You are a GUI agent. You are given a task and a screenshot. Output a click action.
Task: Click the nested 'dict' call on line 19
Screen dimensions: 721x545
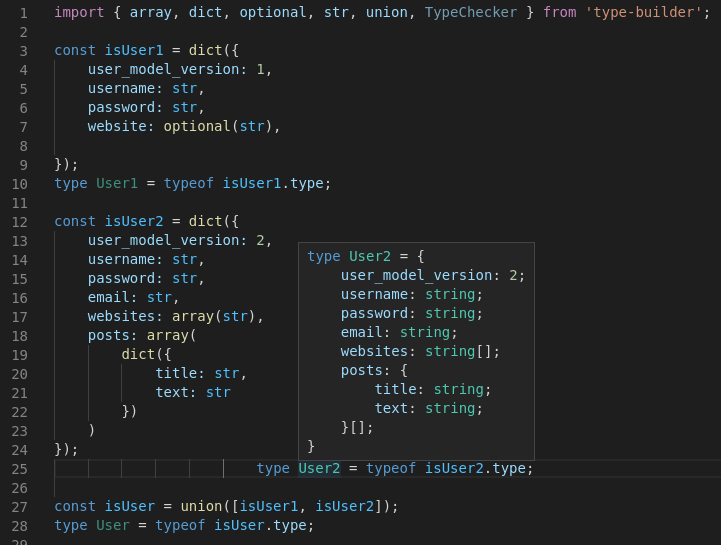click(x=138, y=355)
